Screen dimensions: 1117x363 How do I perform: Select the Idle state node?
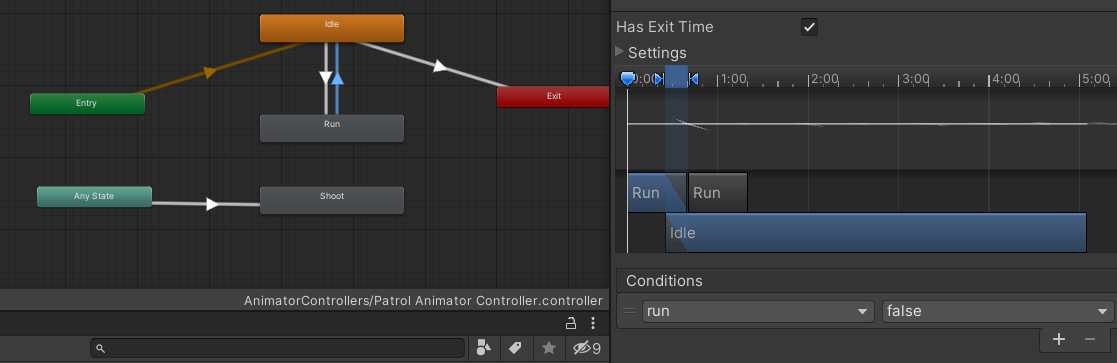click(332, 28)
